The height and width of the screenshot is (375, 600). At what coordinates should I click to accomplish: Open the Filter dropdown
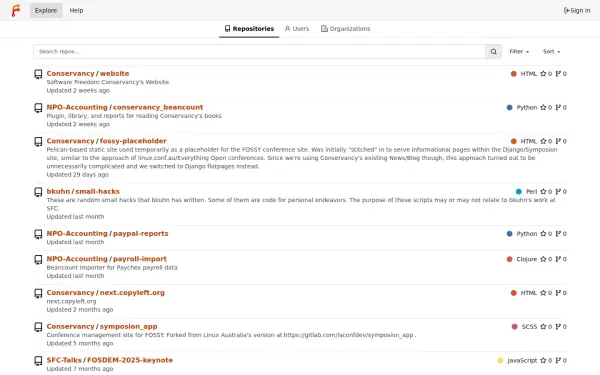pos(519,52)
